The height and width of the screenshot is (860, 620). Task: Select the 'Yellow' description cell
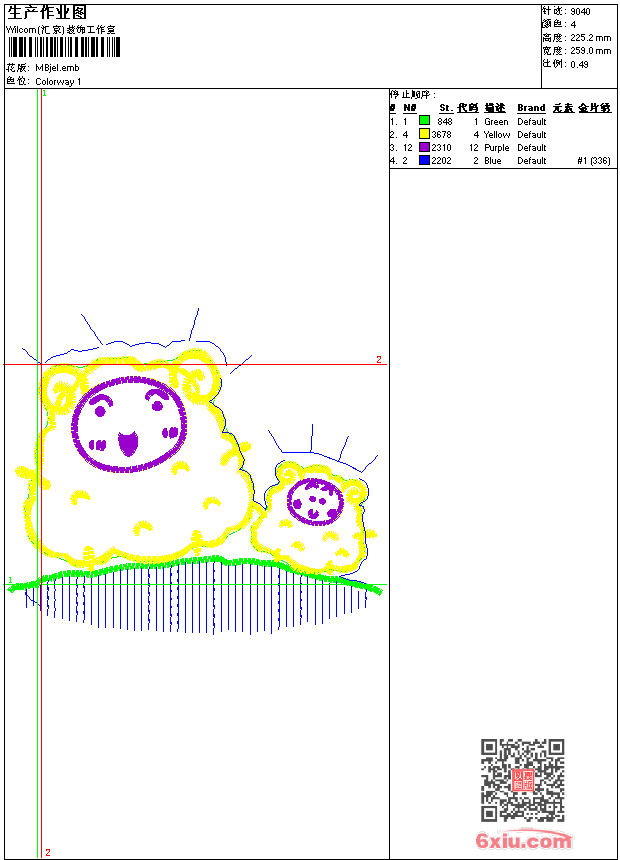(497, 134)
